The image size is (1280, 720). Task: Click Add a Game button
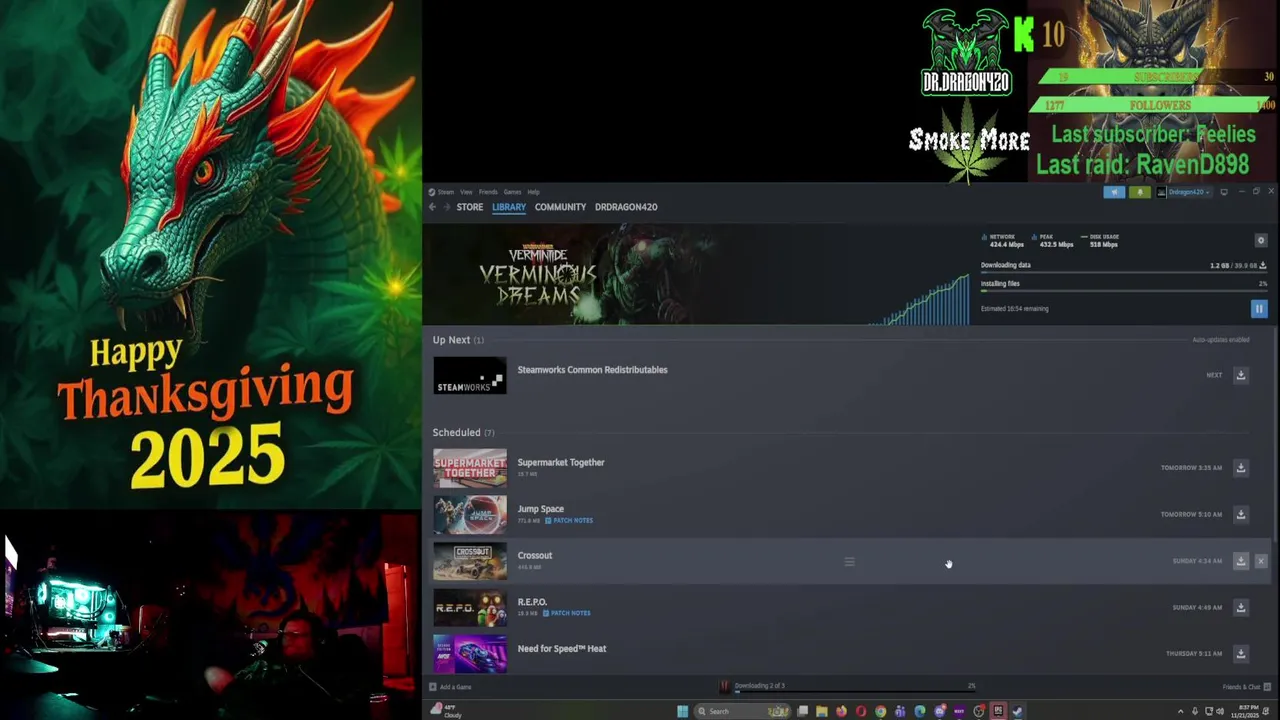[x=450, y=687]
